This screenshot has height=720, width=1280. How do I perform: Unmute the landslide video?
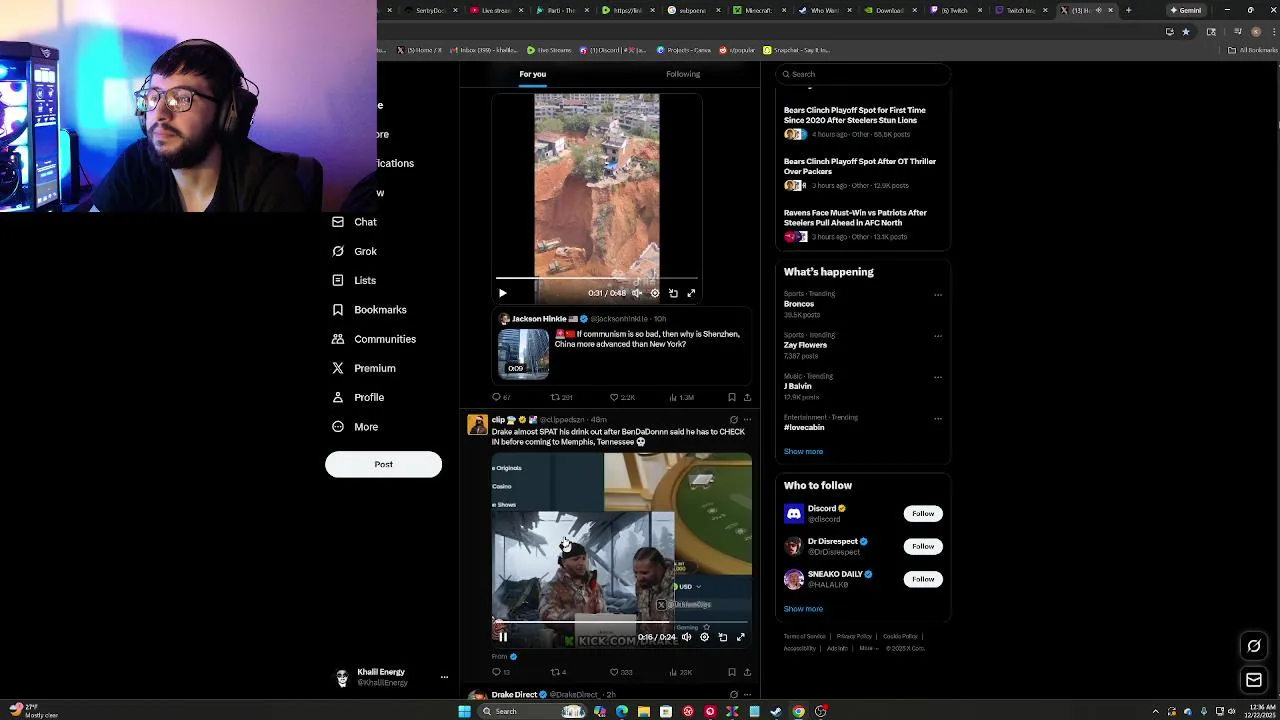pos(637,293)
